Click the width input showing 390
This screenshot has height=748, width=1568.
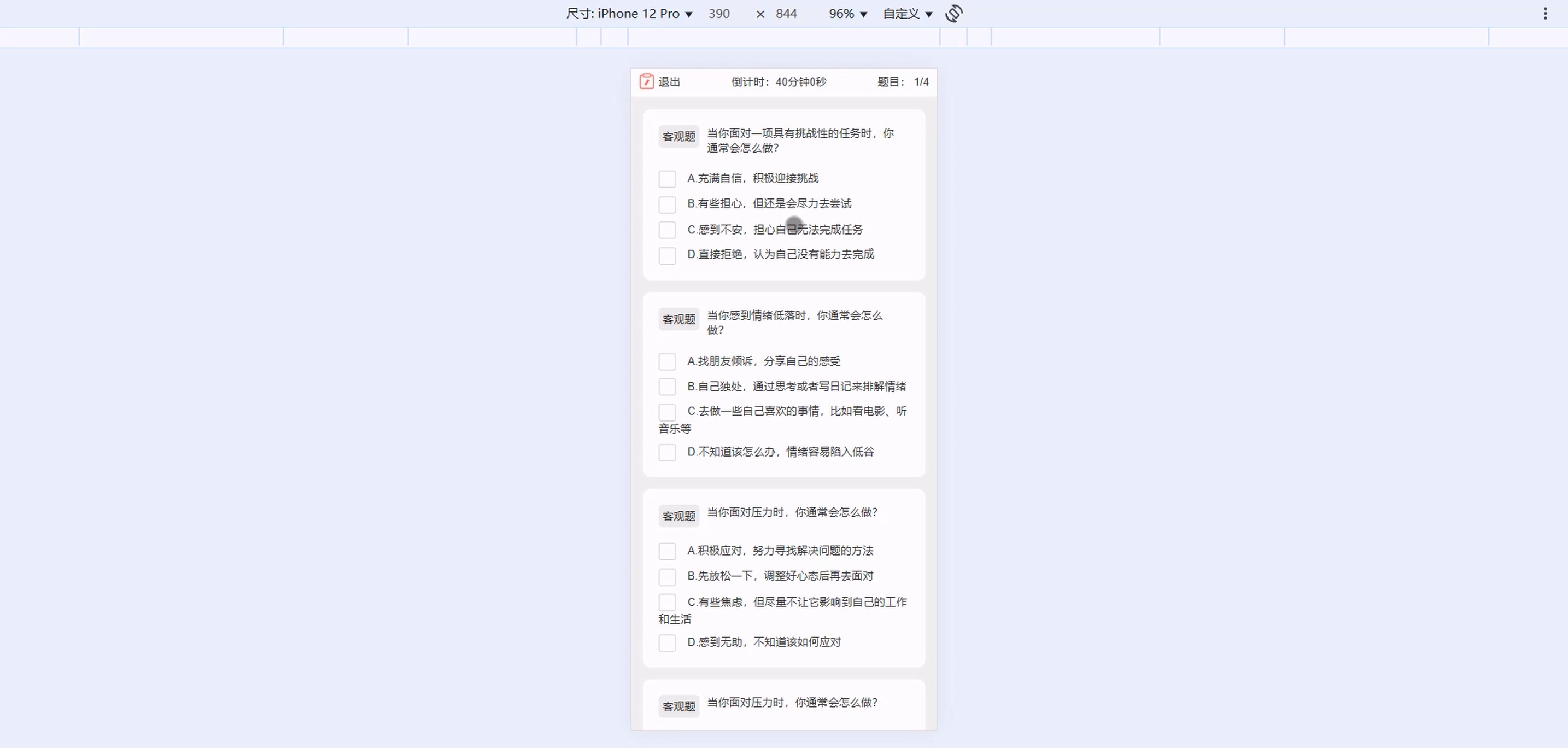click(719, 13)
